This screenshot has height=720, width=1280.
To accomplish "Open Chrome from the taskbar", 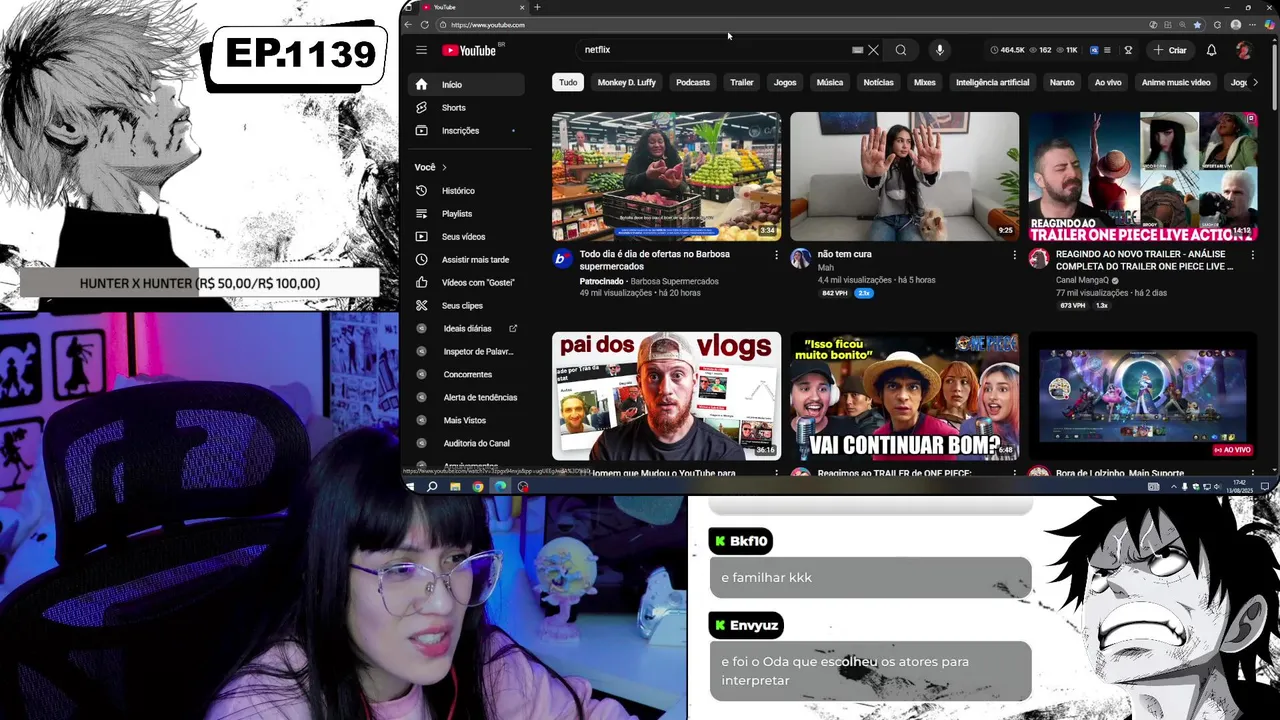I will pos(477,487).
